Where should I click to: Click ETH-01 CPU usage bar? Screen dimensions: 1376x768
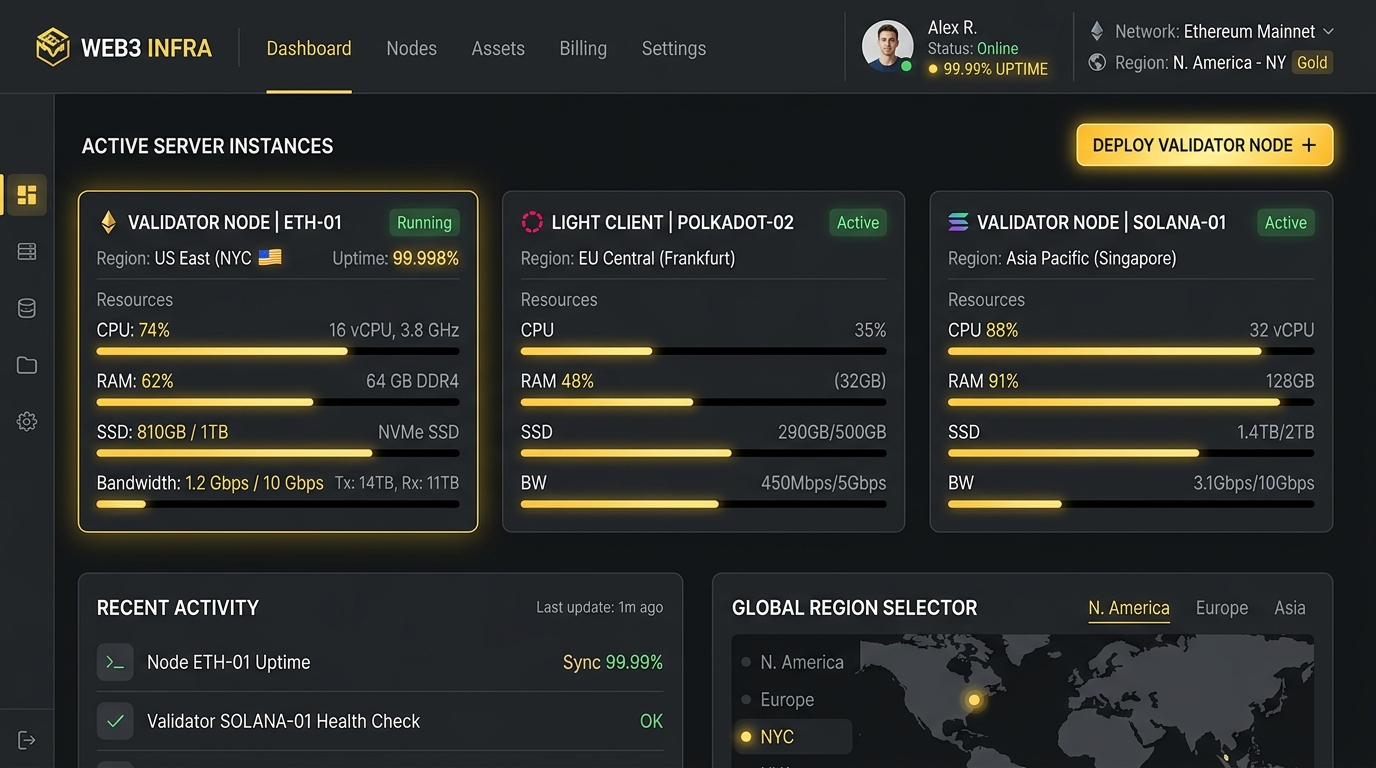(x=278, y=351)
